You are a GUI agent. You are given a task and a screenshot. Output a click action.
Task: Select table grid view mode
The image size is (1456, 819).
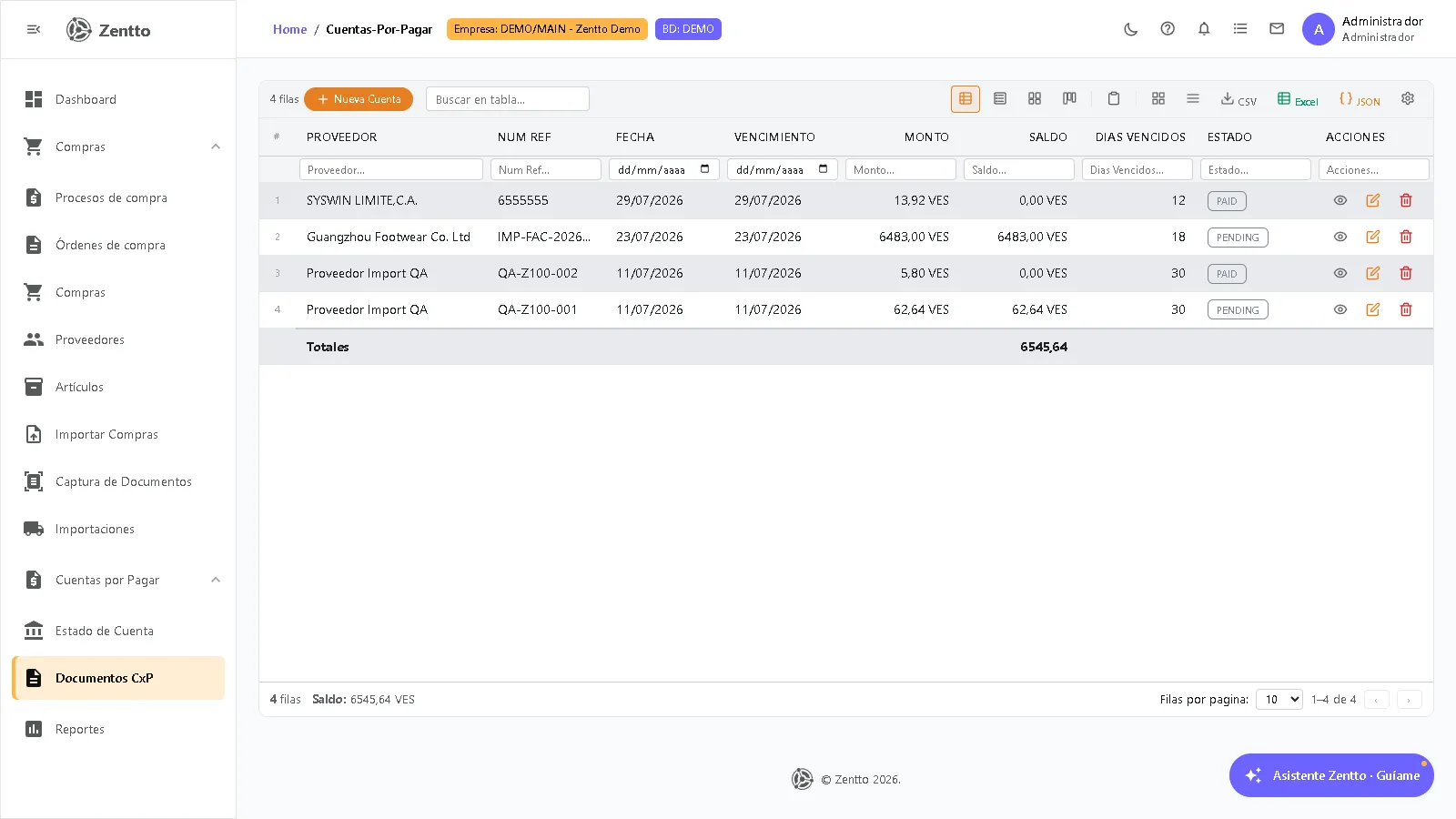click(966, 98)
